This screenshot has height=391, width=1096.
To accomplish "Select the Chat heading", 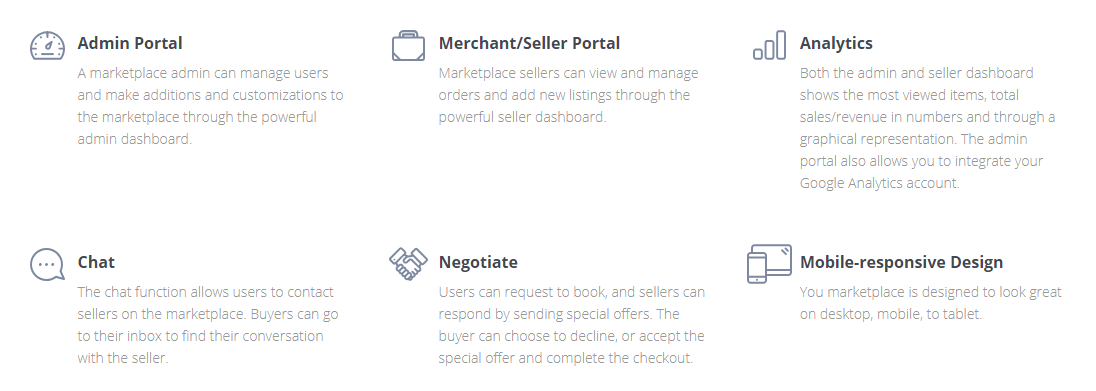I will (x=96, y=262).
